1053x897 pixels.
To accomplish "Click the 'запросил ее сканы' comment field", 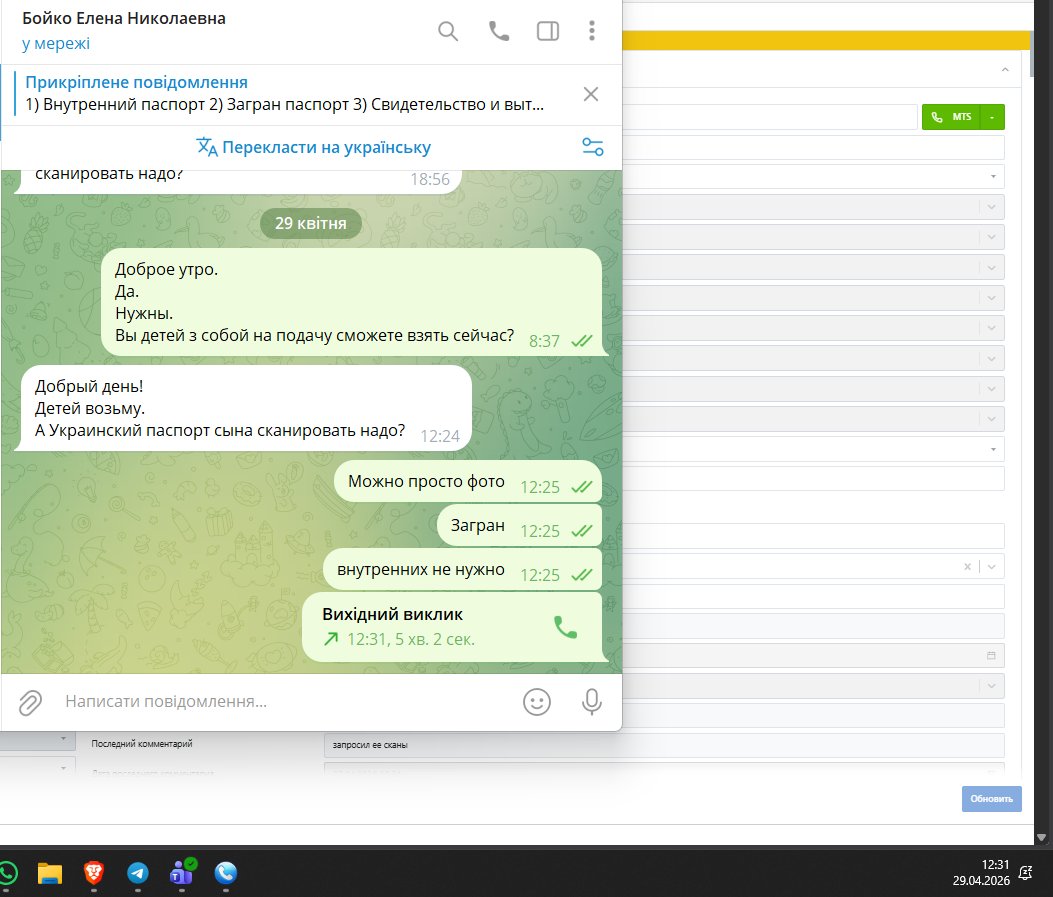I will click(663, 745).
